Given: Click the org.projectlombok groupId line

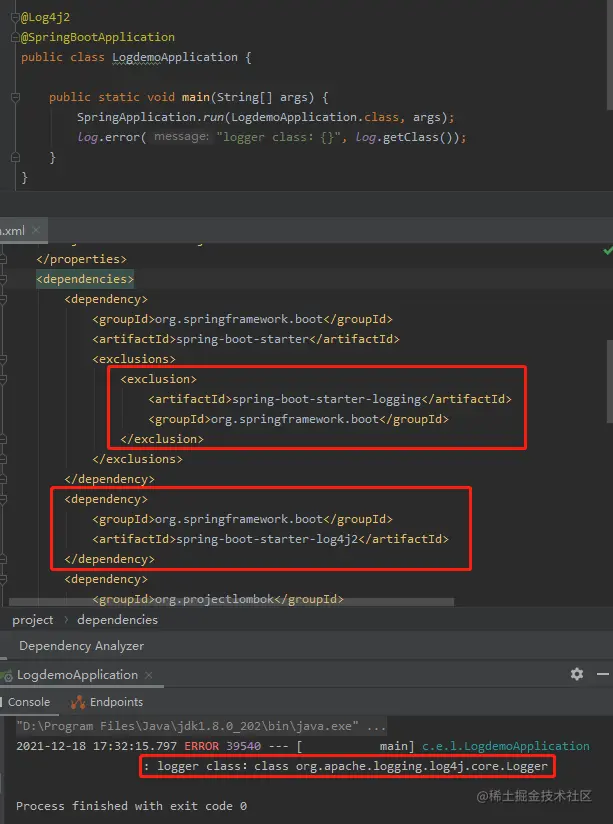Looking at the screenshot, I should [218, 599].
